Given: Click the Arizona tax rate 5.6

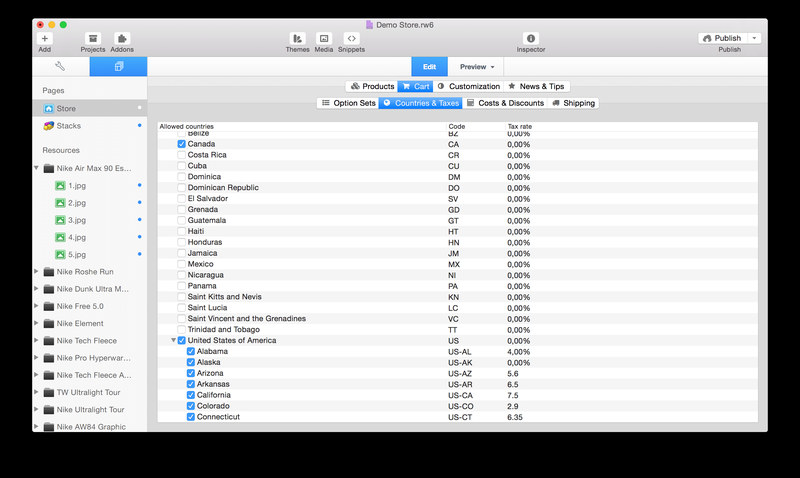Looking at the screenshot, I should tap(513, 373).
